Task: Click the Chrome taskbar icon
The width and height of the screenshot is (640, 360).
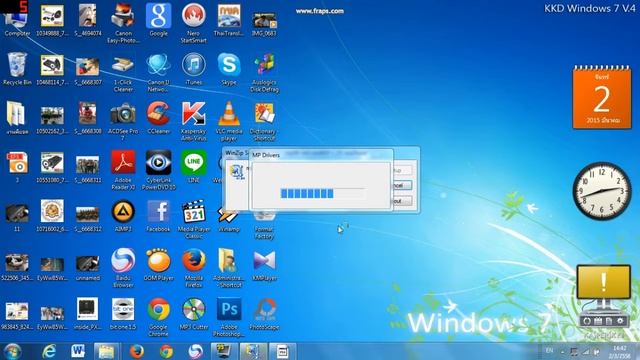Action: pos(166,351)
